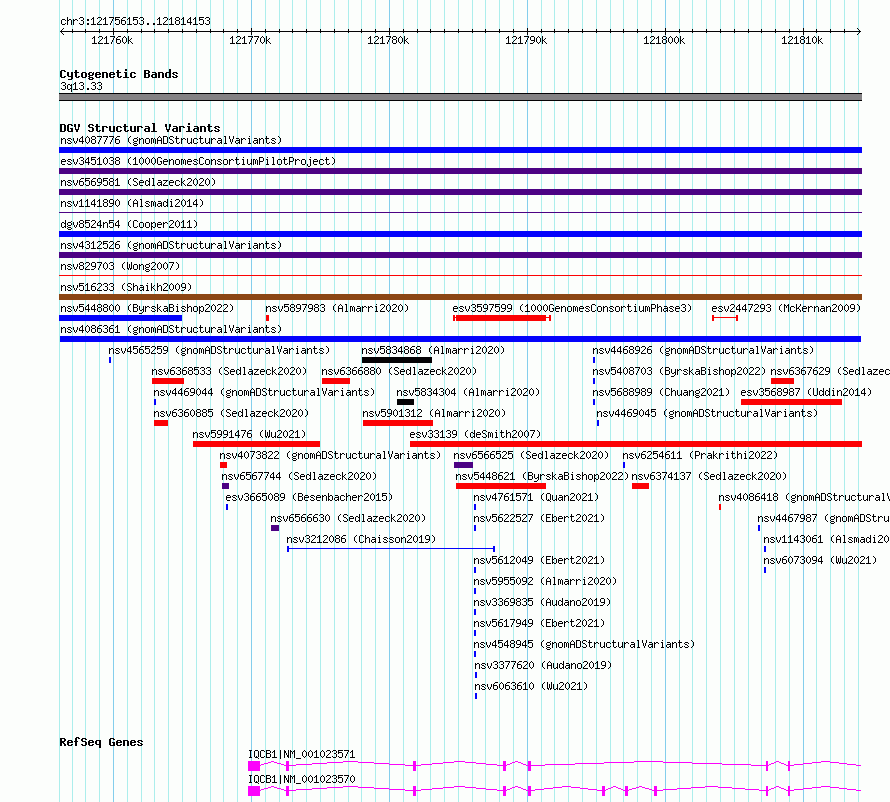890x802 pixels.
Task: Click the red bar of nsv6374137
Action: pyautogui.click(x=640, y=486)
